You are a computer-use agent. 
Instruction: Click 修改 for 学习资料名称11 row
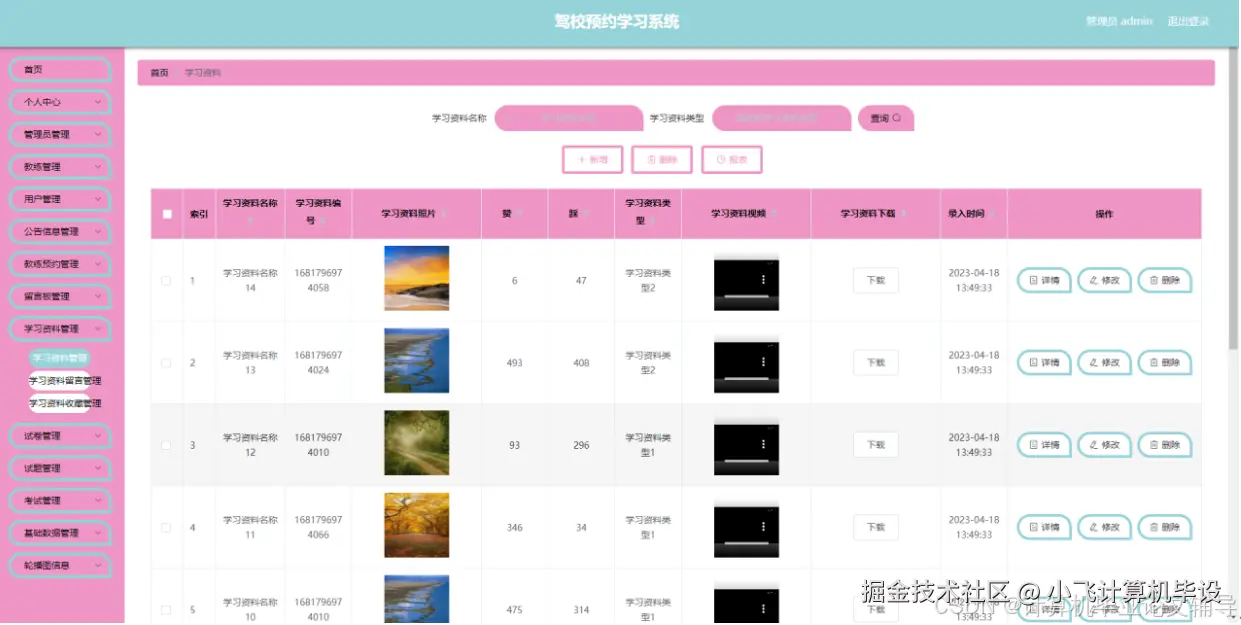coord(1104,527)
